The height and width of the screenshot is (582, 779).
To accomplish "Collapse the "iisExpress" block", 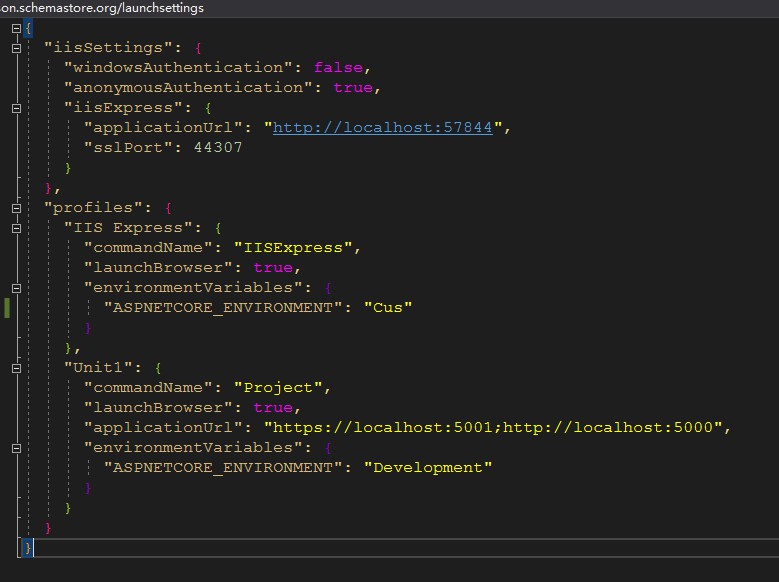I will [16, 108].
